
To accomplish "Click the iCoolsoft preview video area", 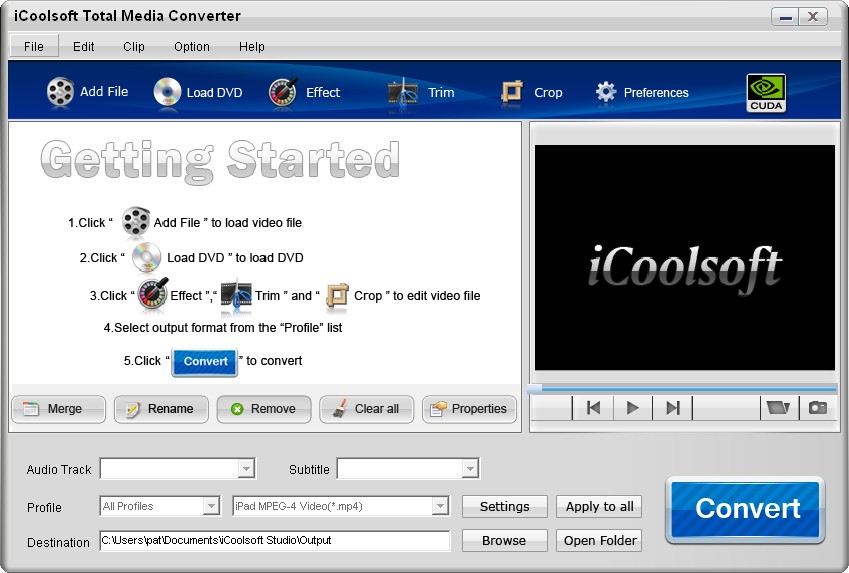I will (685, 258).
